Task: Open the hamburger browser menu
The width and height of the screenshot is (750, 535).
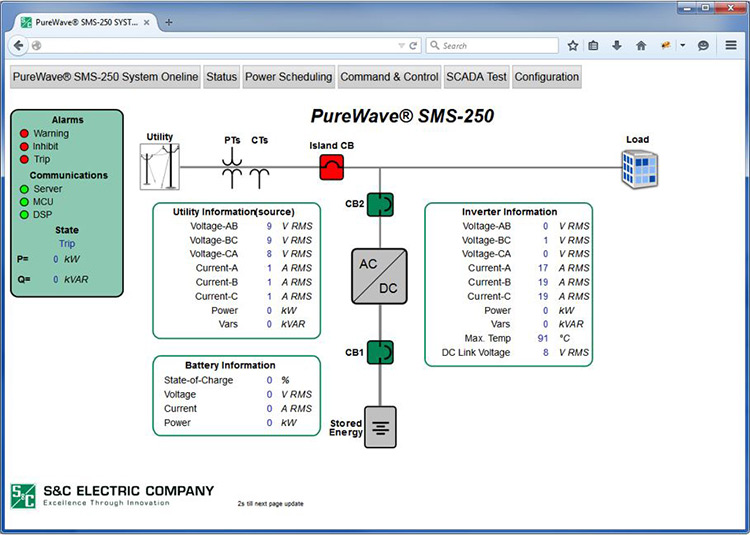Action: pos(731,45)
